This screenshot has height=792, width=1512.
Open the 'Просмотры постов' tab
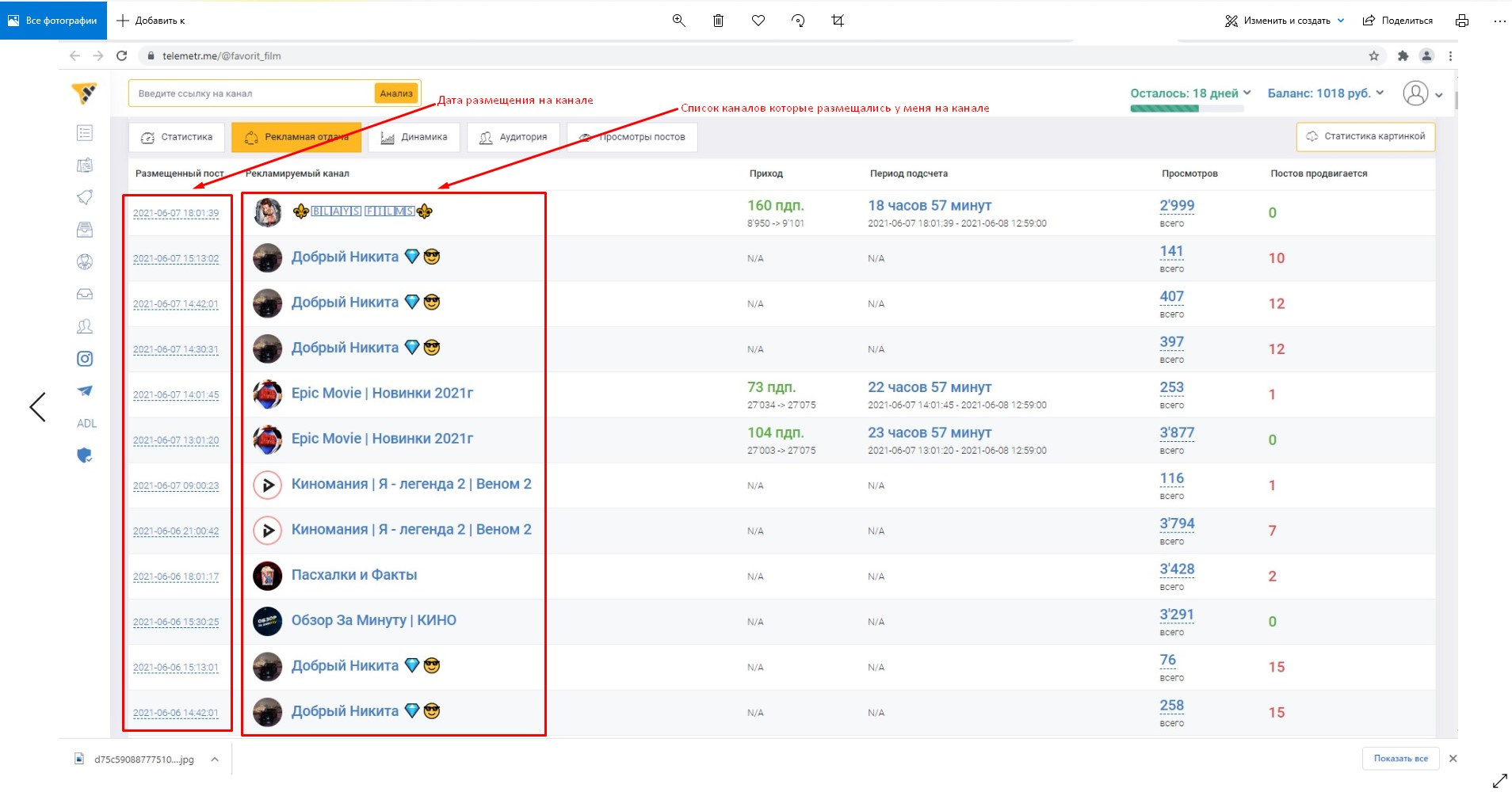pos(632,137)
